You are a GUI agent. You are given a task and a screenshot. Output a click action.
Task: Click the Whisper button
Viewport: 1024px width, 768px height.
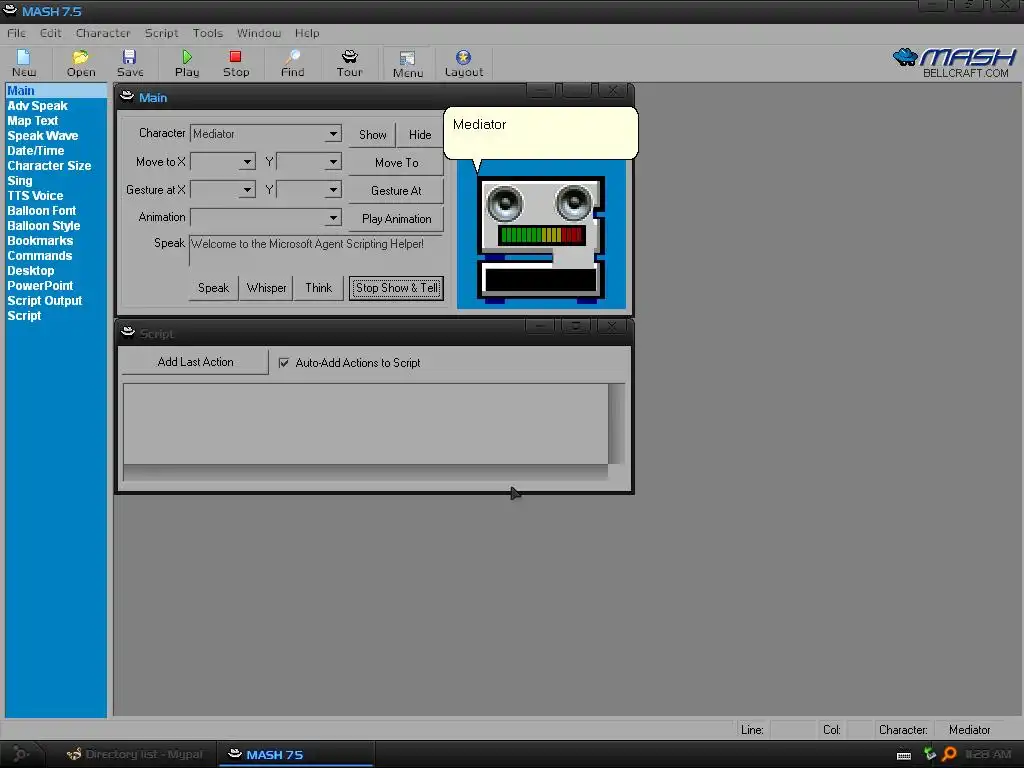[266, 288]
